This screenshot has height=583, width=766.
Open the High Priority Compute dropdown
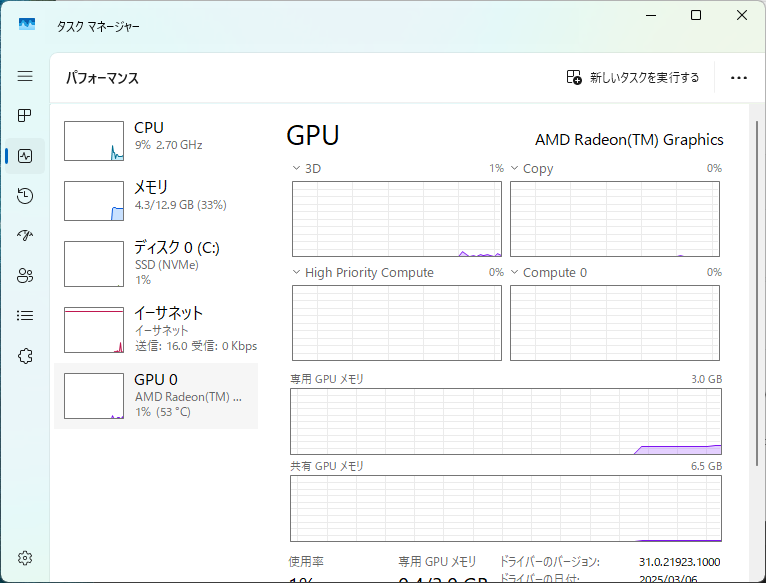(297, 272)
